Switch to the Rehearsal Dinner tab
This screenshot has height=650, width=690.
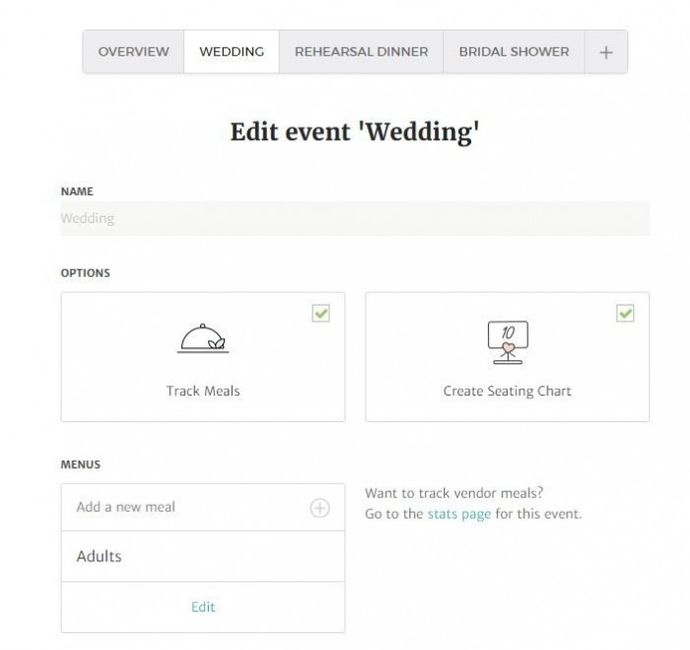[x=361, y=52]
